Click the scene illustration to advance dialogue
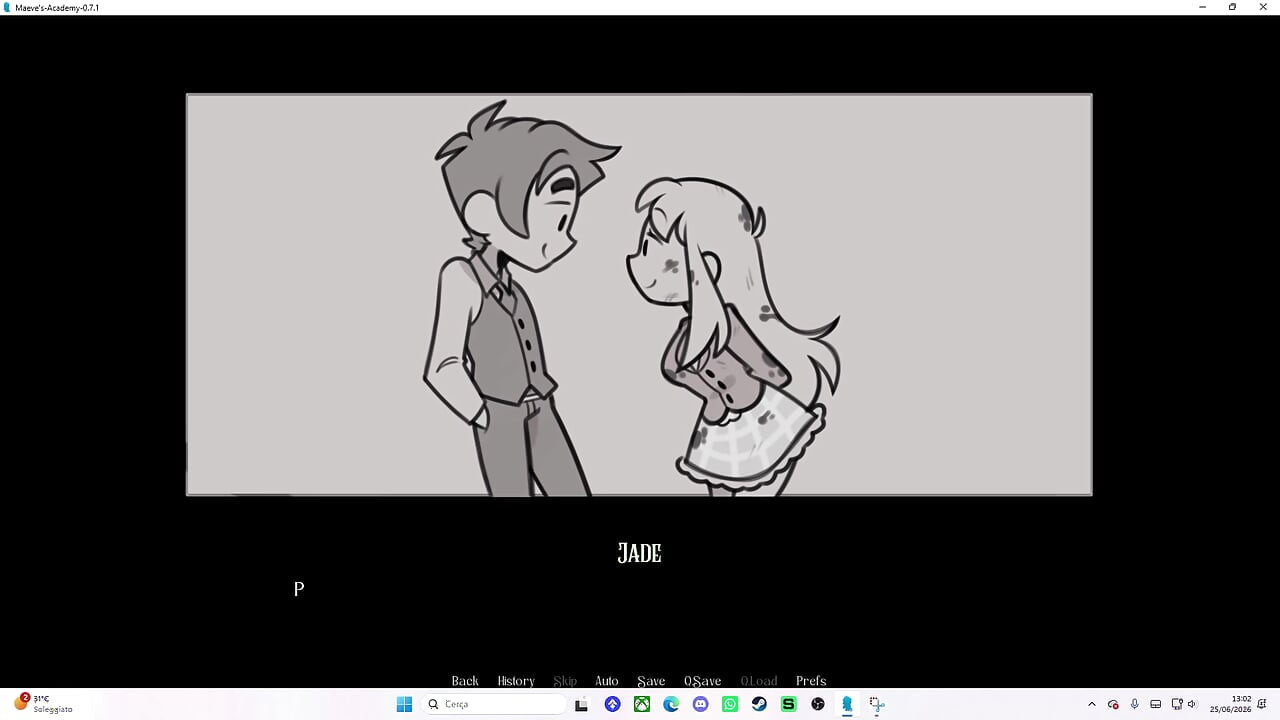 pos(639,295)
